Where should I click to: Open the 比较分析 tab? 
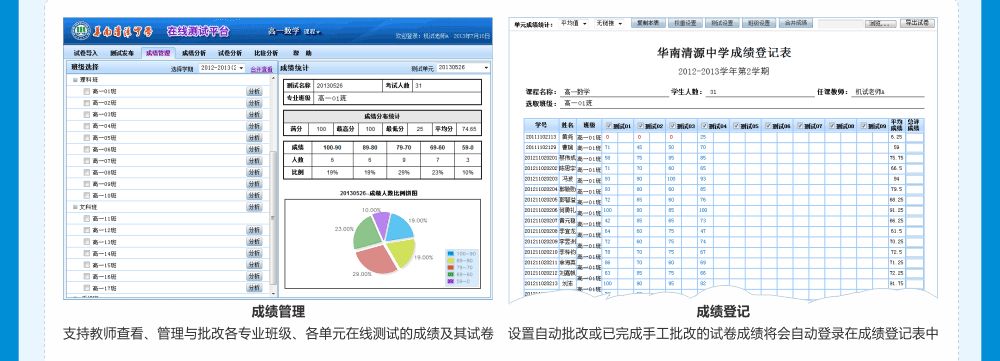click(265, 53)
